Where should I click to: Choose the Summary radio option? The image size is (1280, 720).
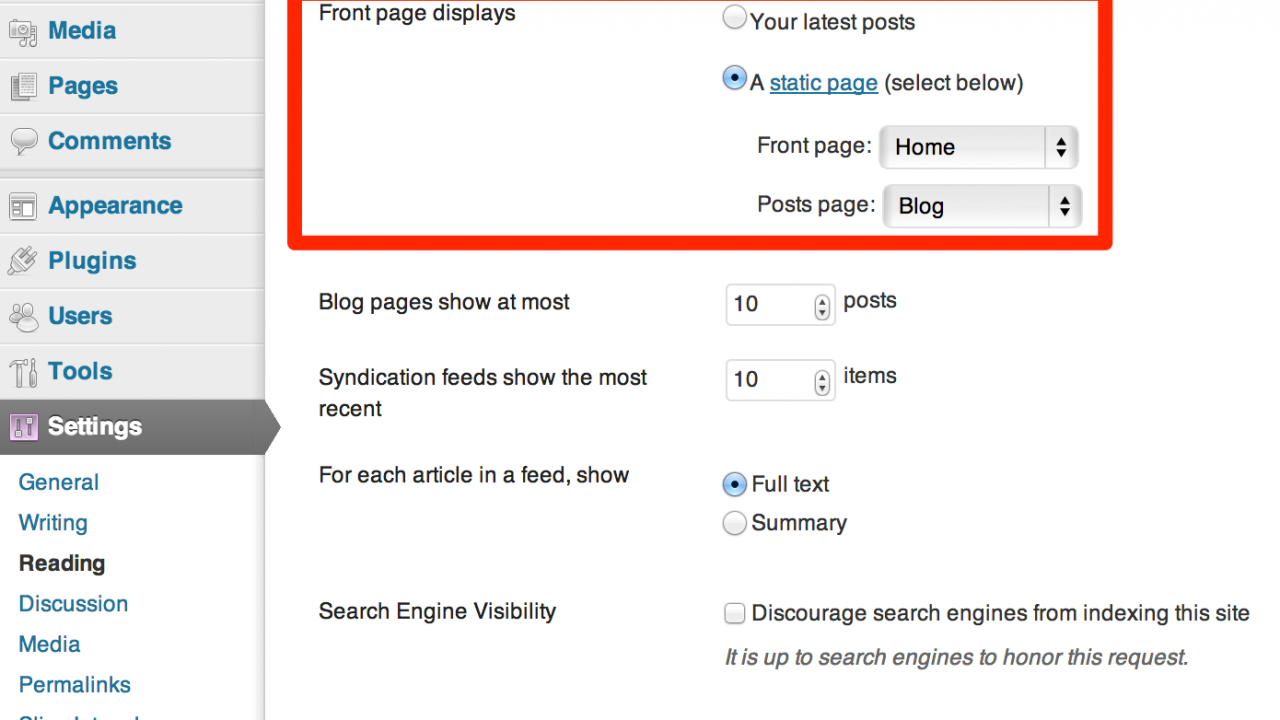[x=735, y=523]
